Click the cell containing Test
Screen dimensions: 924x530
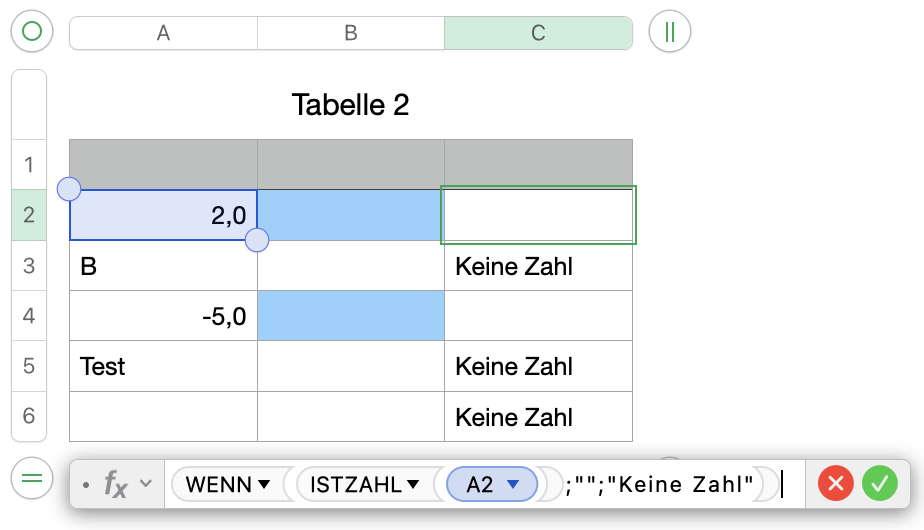pyautogui.click(x=163, y=366)
